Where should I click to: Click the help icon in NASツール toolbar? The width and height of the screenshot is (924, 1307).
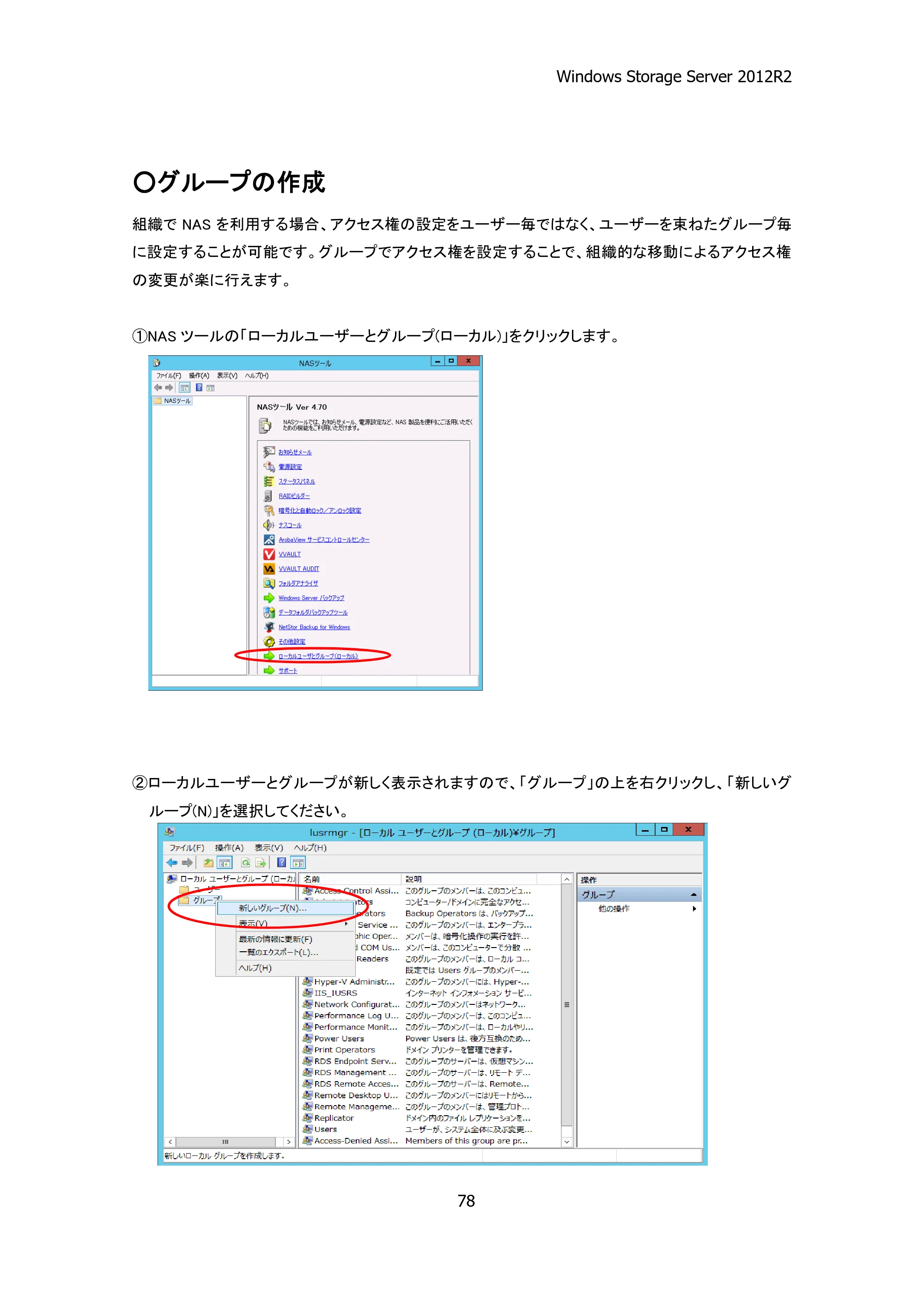pos(199,388)
